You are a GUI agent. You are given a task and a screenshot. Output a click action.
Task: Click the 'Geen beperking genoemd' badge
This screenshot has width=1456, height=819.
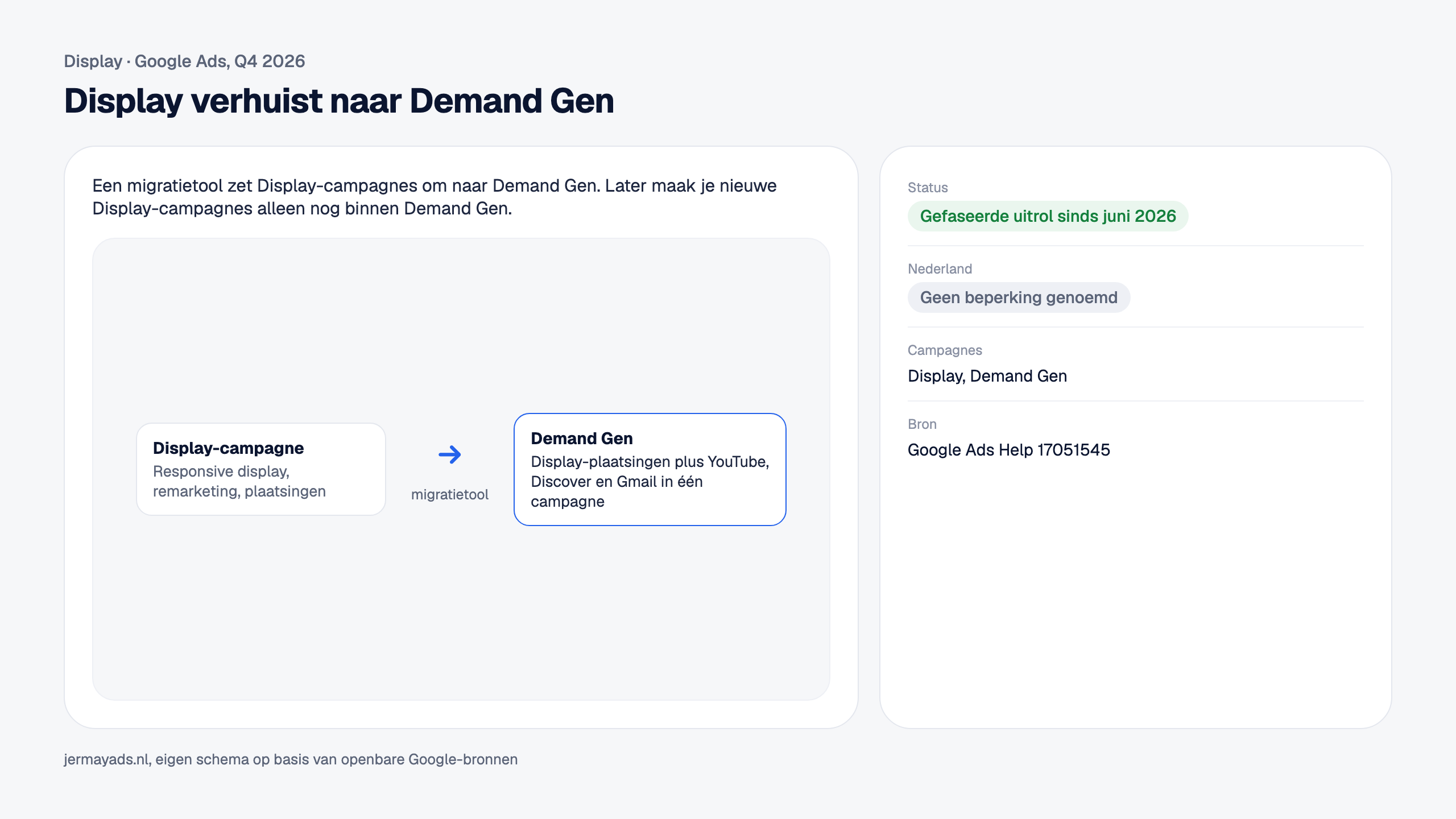click(1019, 297)
